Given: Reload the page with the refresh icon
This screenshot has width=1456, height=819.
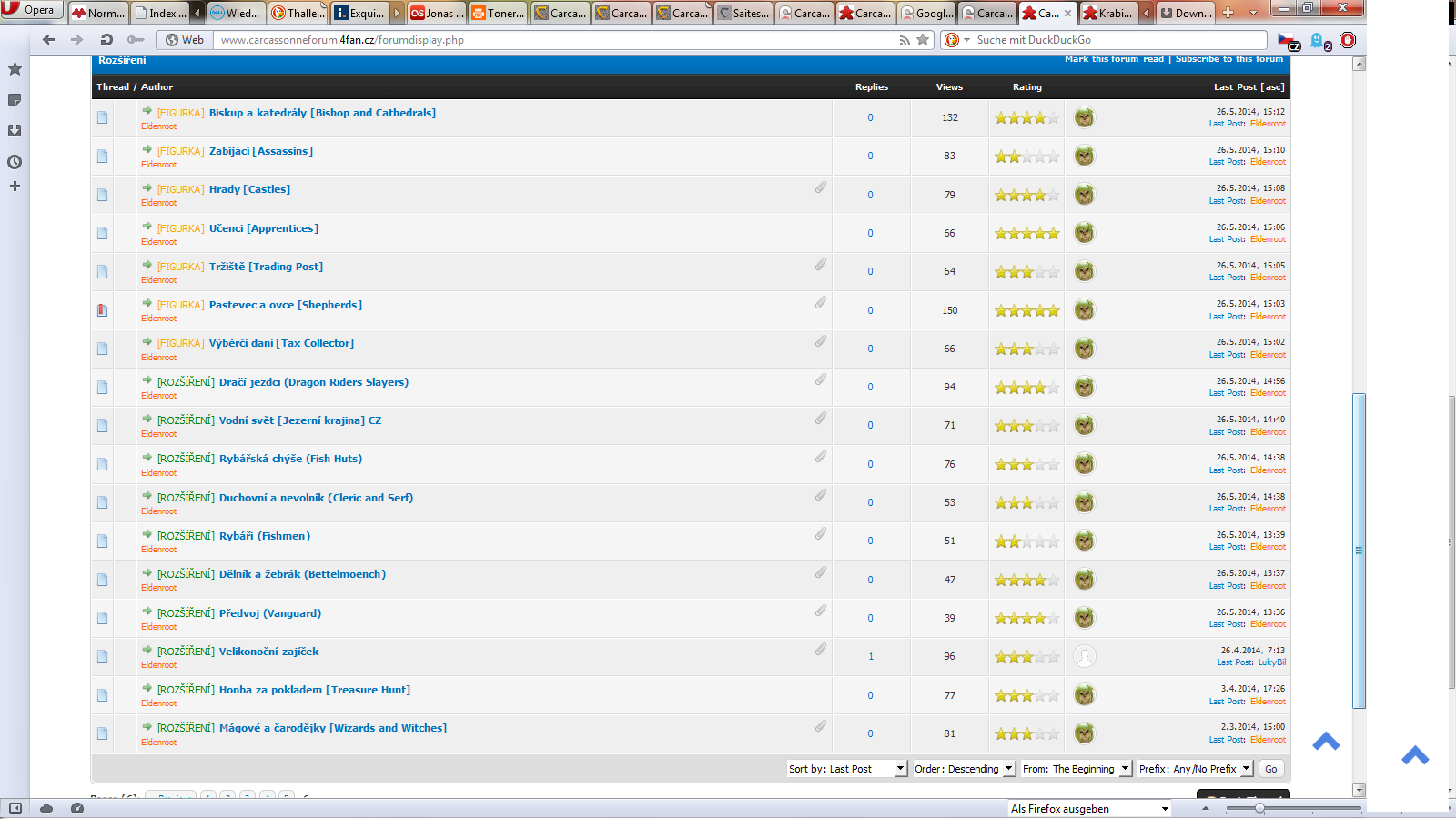Looking at the screenshot, I should [106, 40].
